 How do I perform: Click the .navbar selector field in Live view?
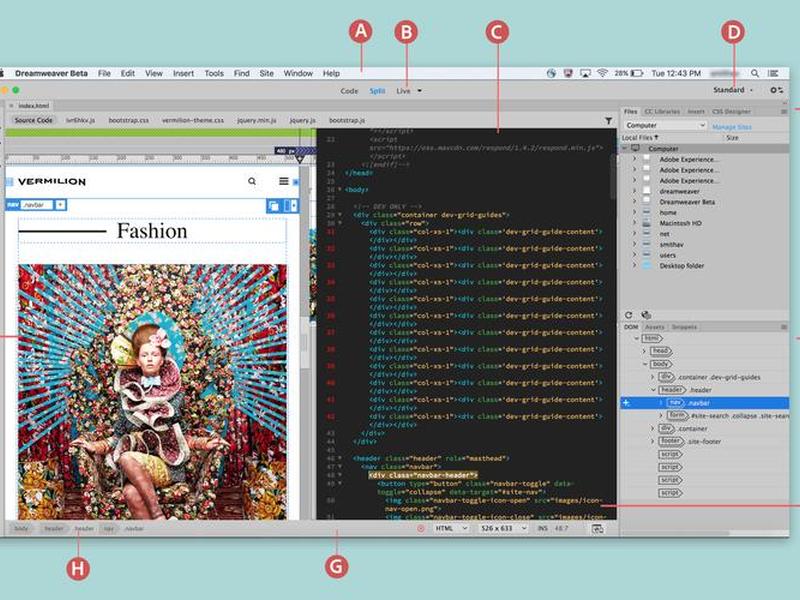click(37, 205)
